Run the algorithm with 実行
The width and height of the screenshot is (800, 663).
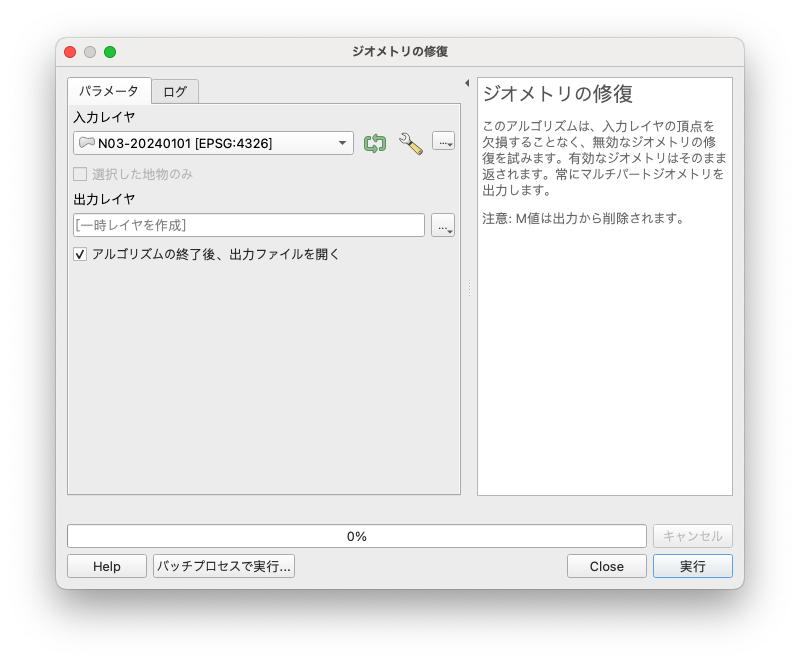pos(693,566)
